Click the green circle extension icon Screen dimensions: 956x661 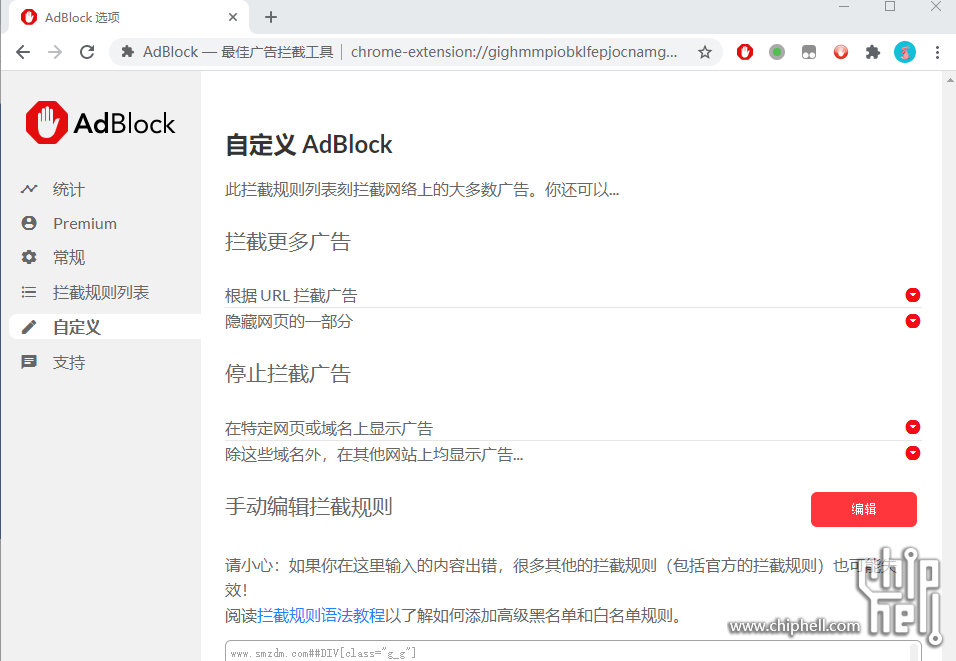point(777,52)
